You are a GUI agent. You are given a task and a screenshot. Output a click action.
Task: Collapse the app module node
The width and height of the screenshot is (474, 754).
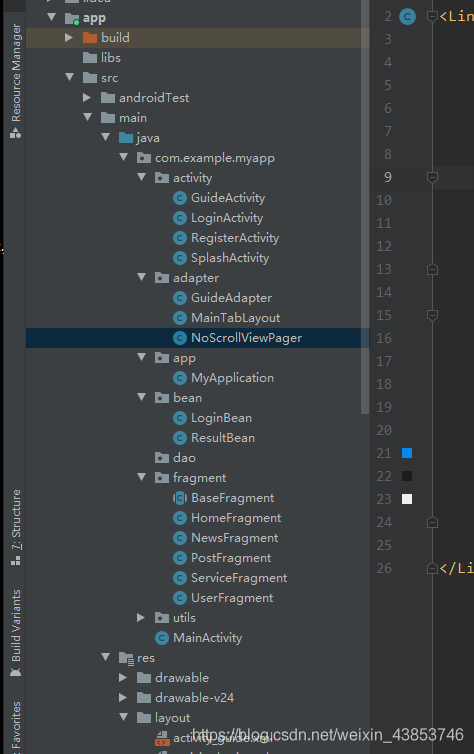coord(51,17)
